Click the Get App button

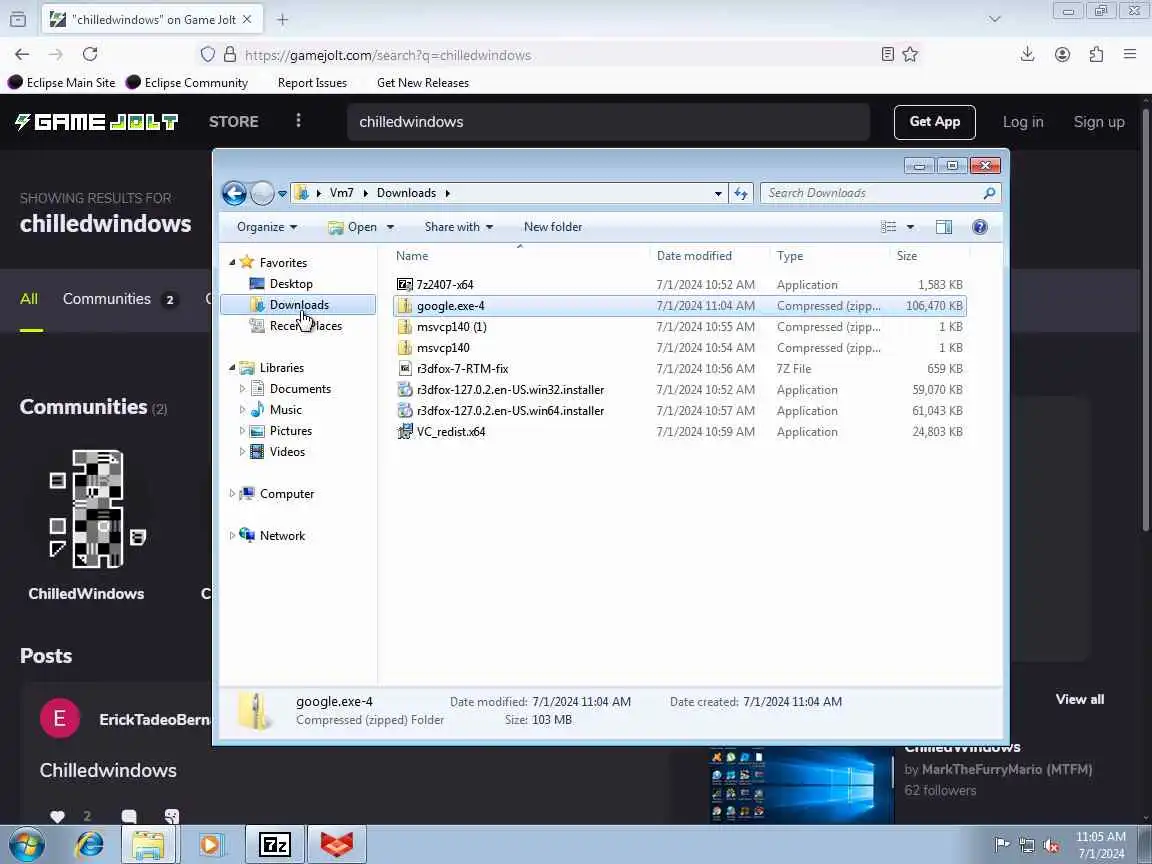(935, 122)
